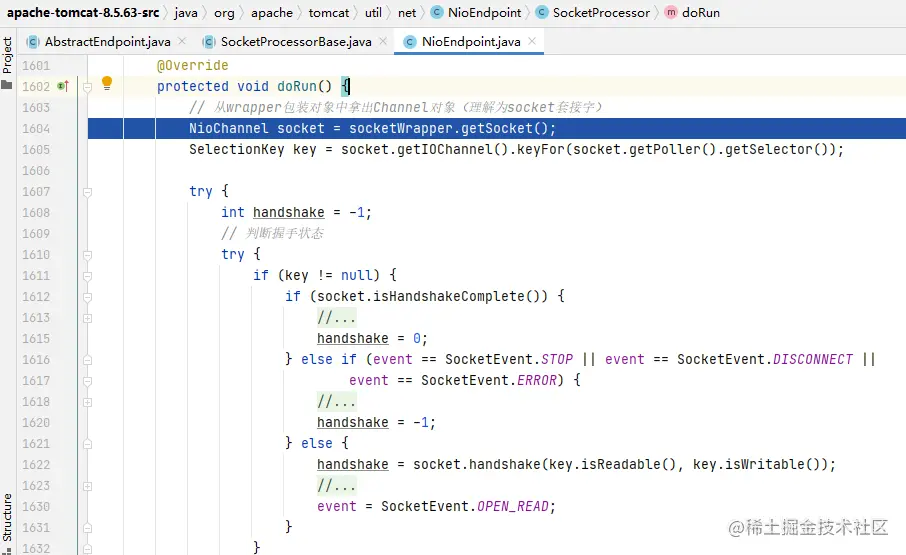Collapse the doRun method fold on line 1602
Viewport: 906px width, 555px height.
87,87
